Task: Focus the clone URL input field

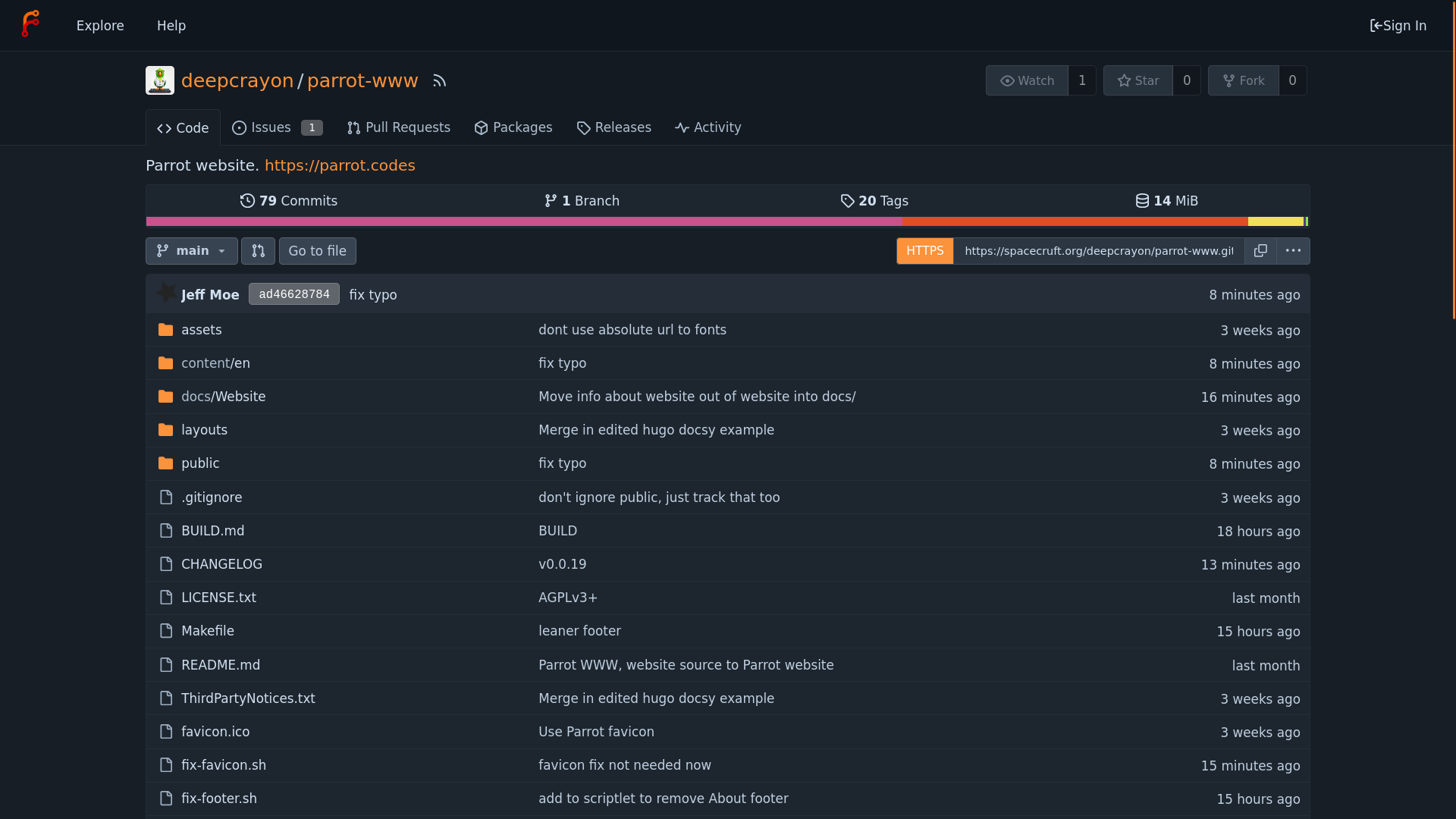Action: (1099, 251)
